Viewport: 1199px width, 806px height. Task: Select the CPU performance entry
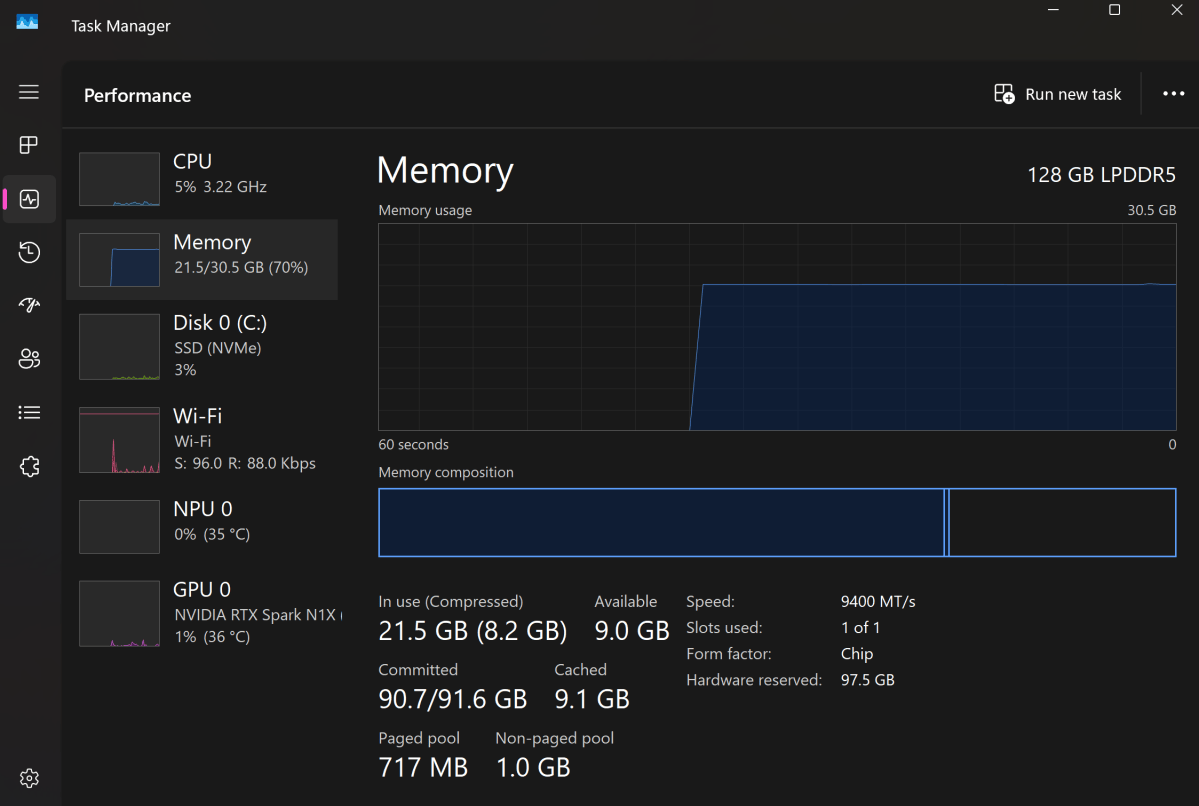click(203, 179)
